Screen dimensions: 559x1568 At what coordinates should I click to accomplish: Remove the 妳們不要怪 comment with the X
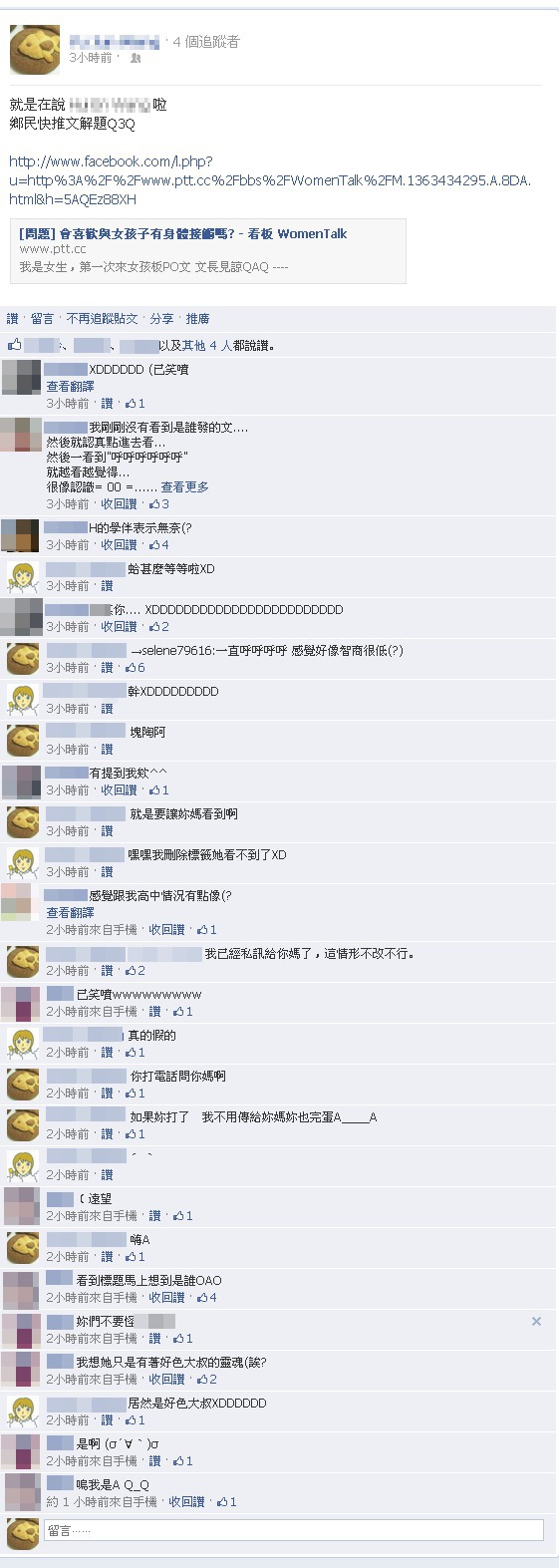pos(536,1321)
